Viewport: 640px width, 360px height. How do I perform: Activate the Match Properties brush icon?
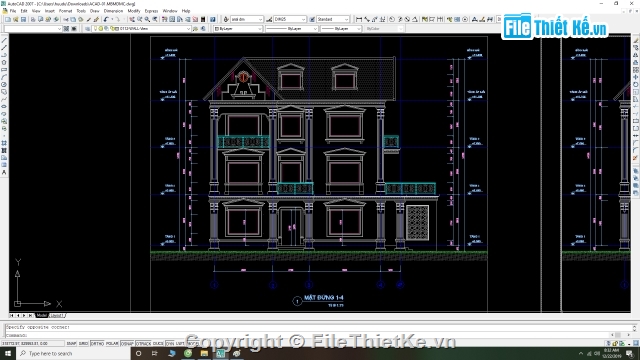[89, 19]
